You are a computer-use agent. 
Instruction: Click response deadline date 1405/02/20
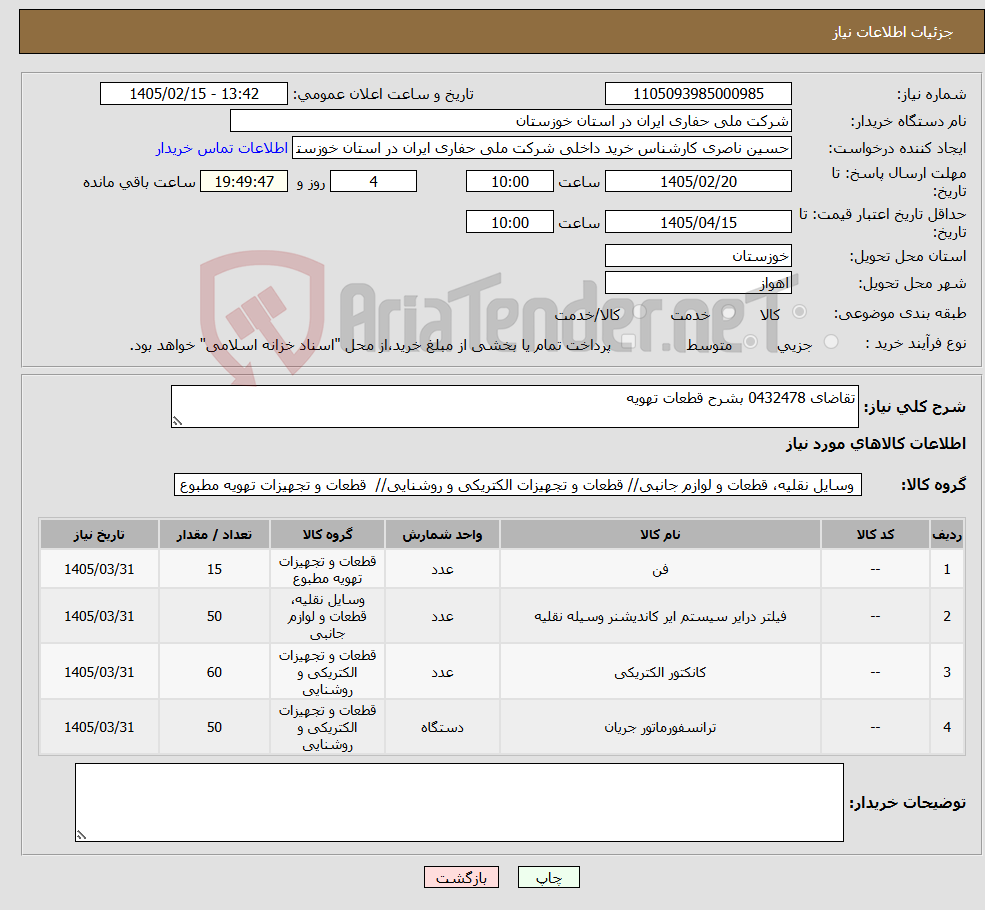(x=698, y=182)
